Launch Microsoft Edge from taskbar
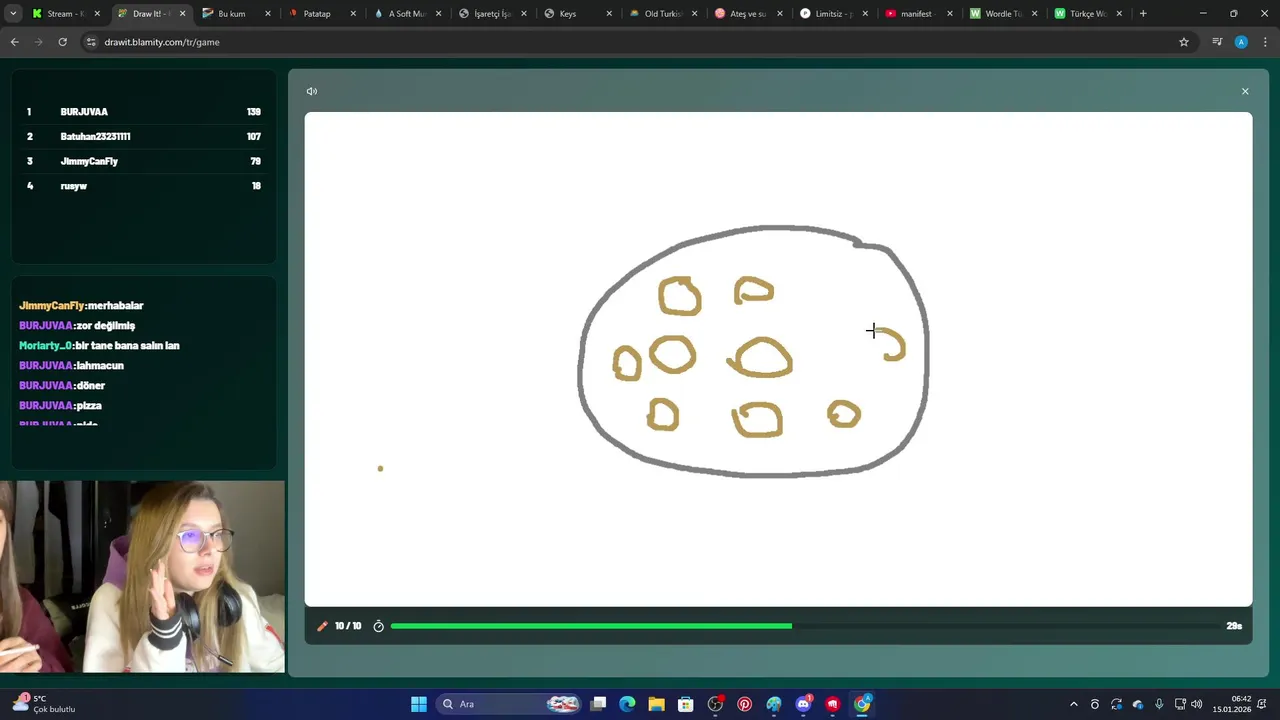1280x720 pixels. coord(627,704)
